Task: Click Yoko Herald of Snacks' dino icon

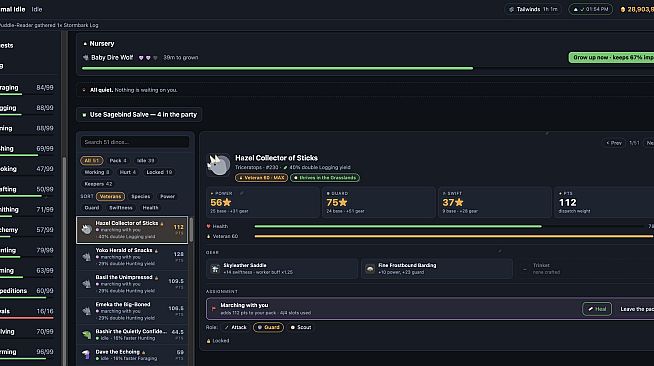Action: (87, 257)
